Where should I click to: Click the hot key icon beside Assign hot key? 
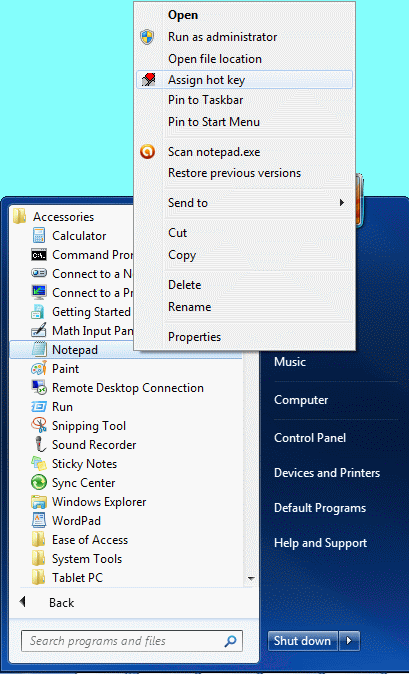coord(148,80)
